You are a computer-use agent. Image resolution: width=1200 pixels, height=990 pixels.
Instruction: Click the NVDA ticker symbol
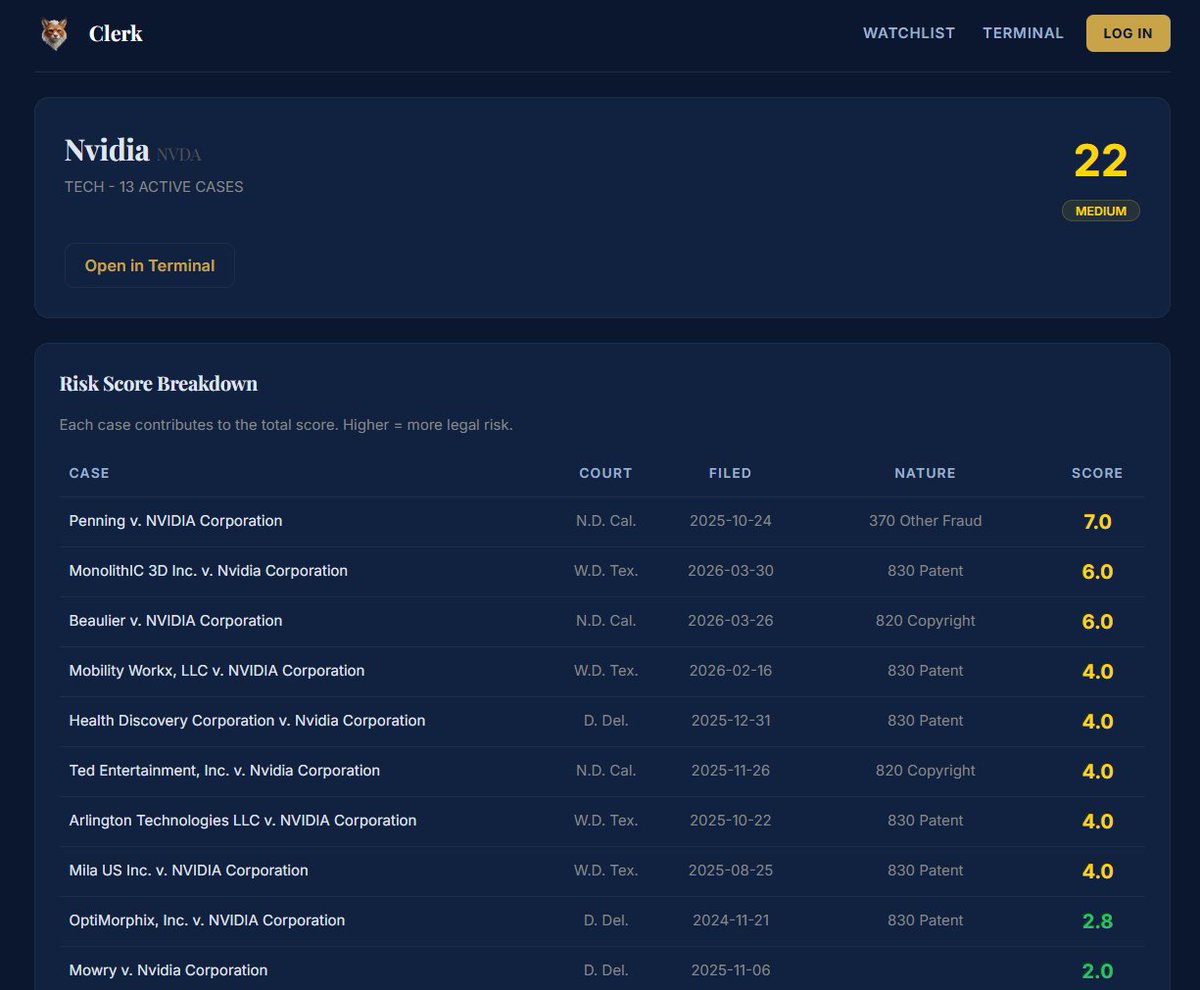179,154
